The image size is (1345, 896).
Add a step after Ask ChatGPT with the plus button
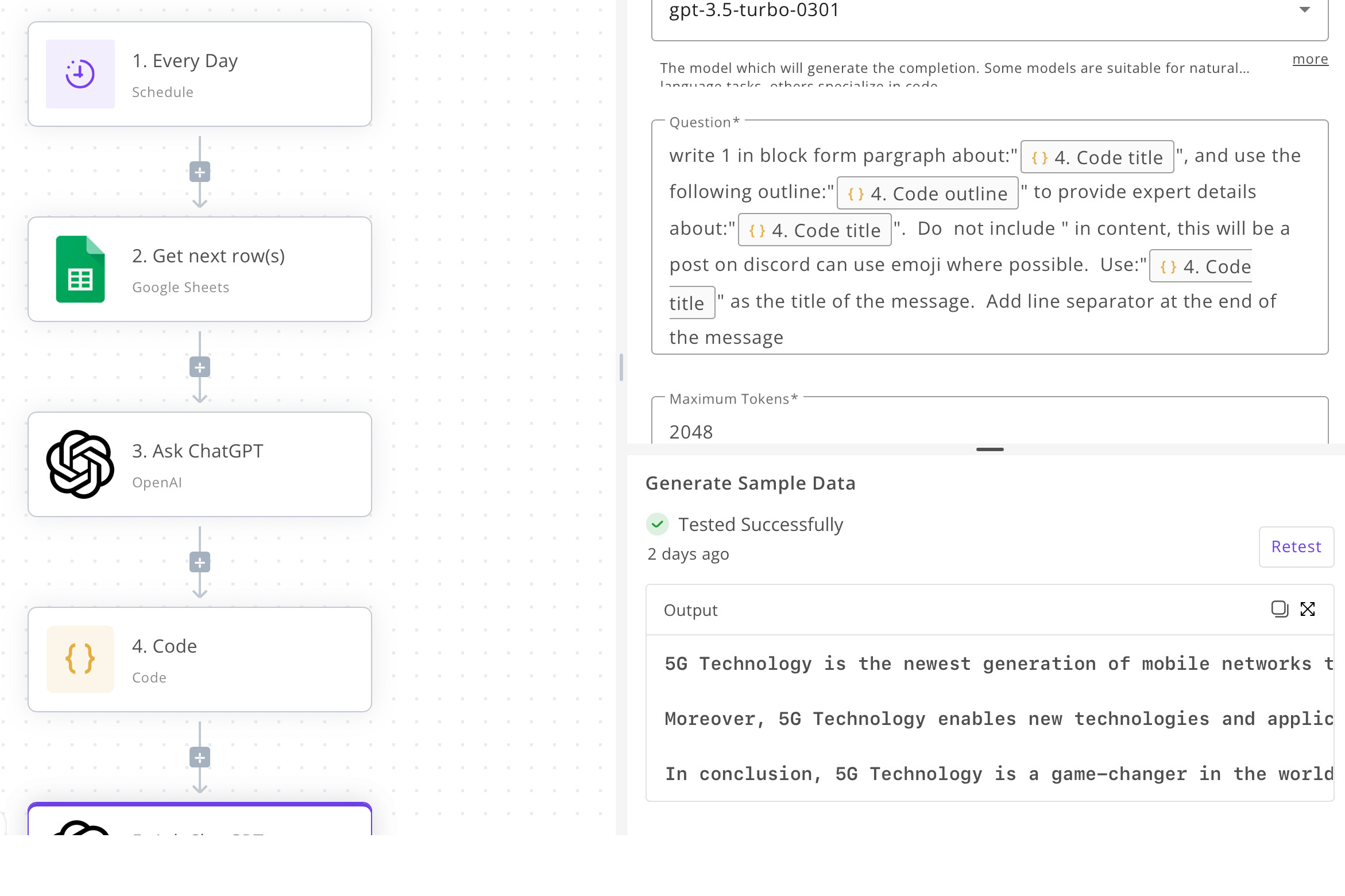pyautogui.click(x=200, y=562)
